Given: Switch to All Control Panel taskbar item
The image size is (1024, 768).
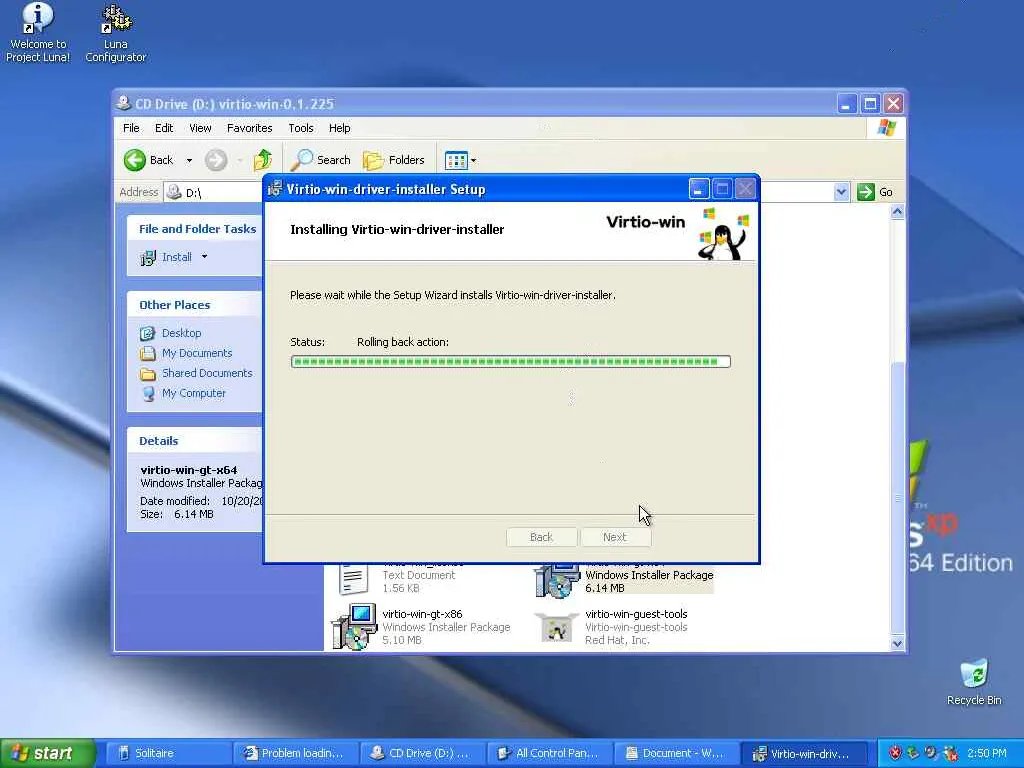Looking at the screenshot, I should point(549,753).
